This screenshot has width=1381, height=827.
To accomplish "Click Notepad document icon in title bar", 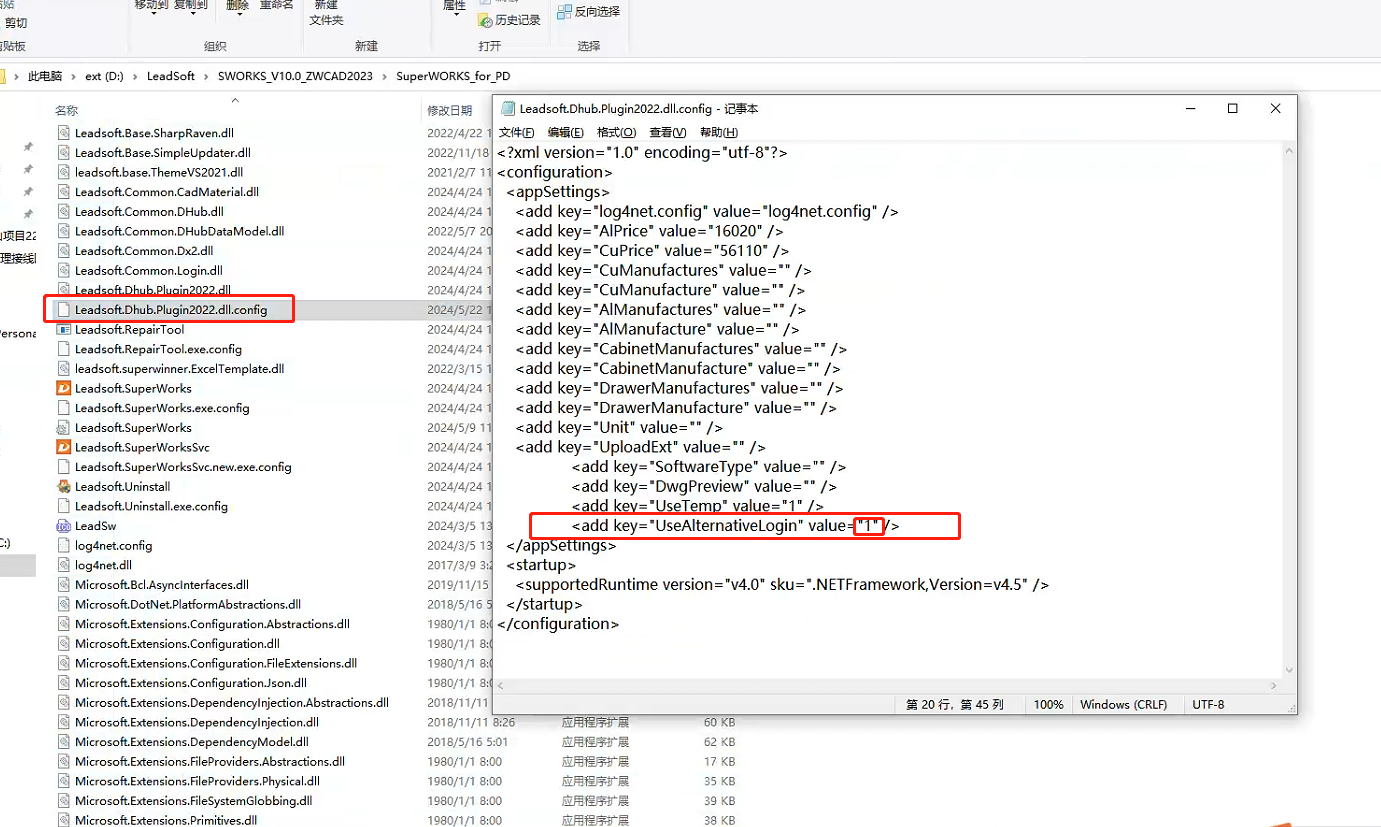I will pos(508,108).
